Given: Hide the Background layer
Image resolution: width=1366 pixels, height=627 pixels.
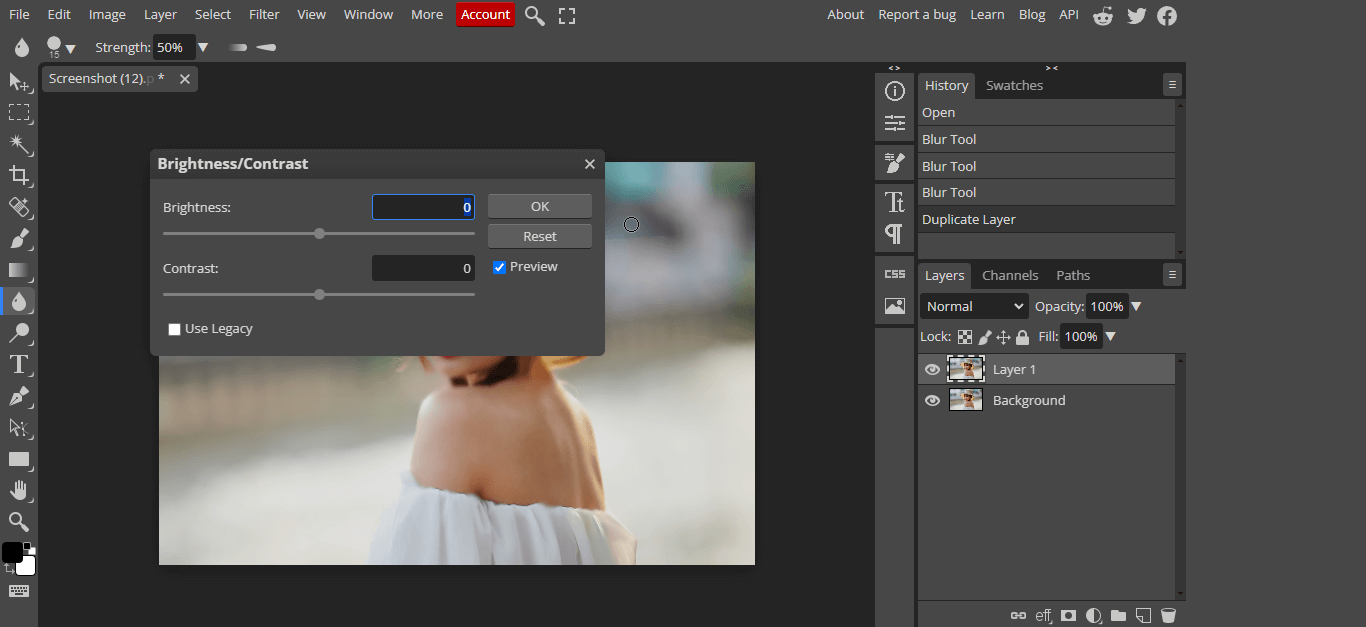Looking at the screenshot, I should [x=931, y=400].
